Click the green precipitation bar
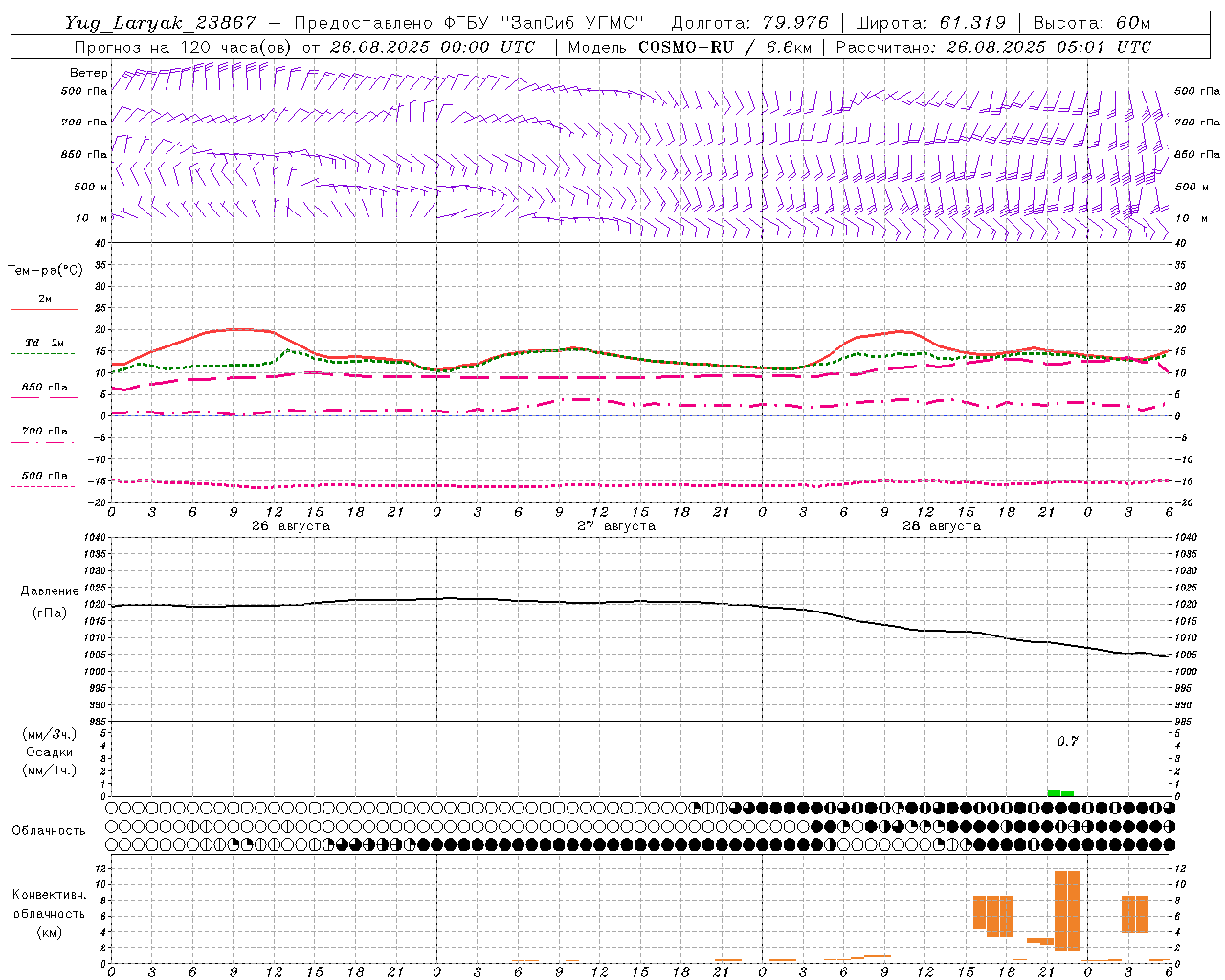Screen dimensions: 1225x980 1060,792
